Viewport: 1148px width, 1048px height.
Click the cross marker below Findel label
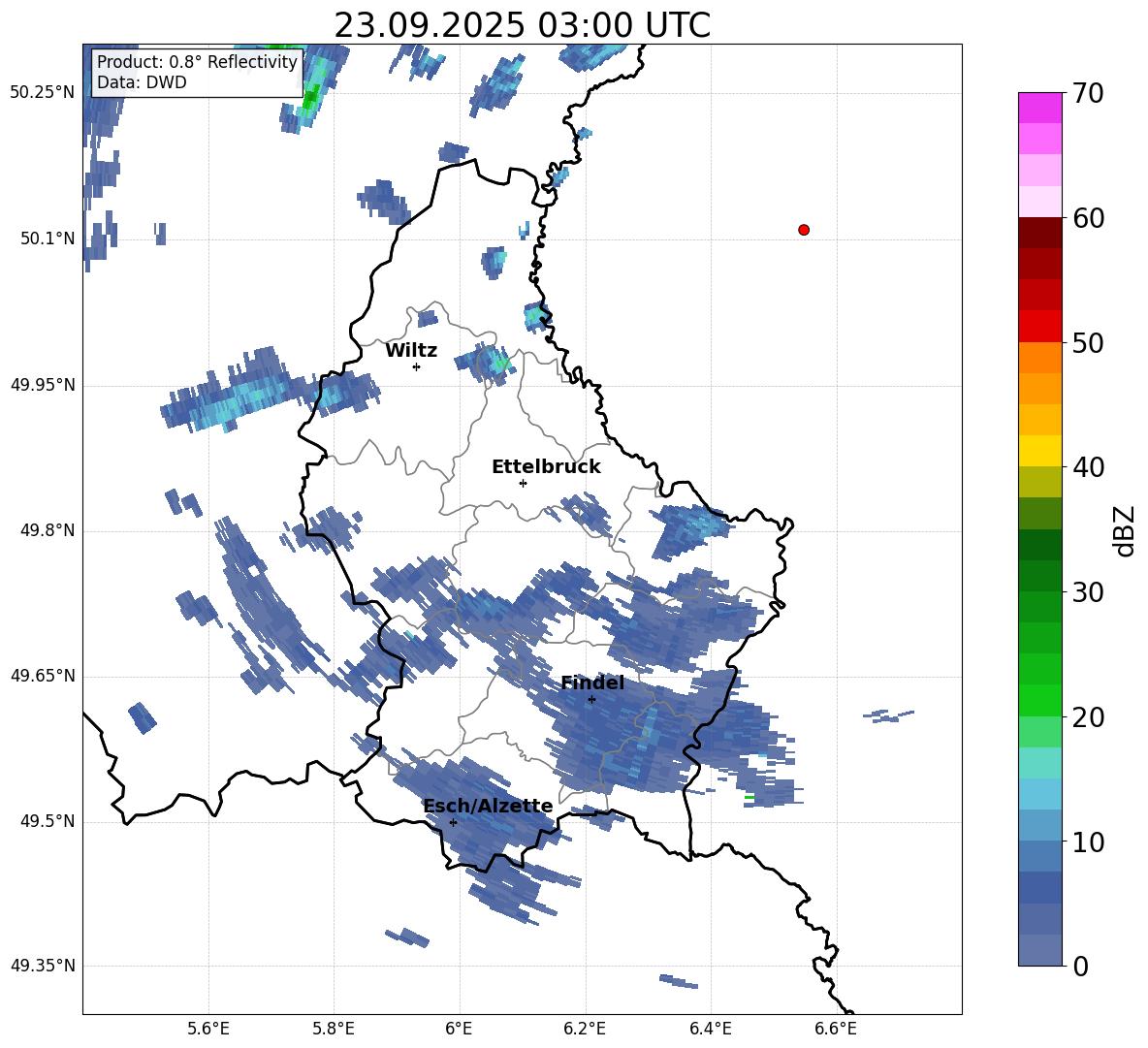click(591, 699)
